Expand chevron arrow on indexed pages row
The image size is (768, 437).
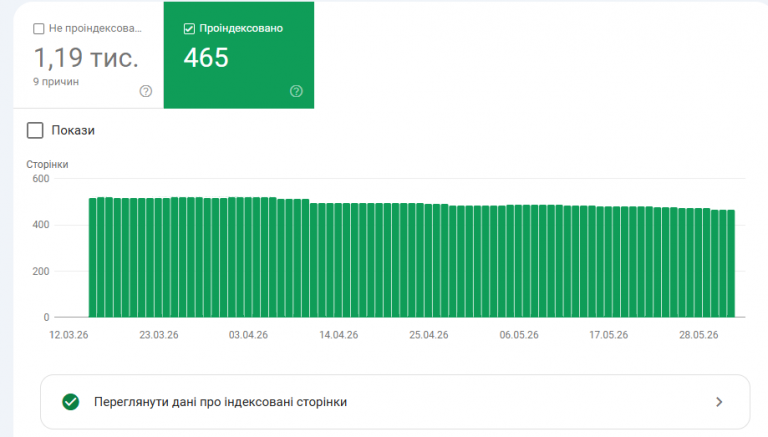coord(719,402)
